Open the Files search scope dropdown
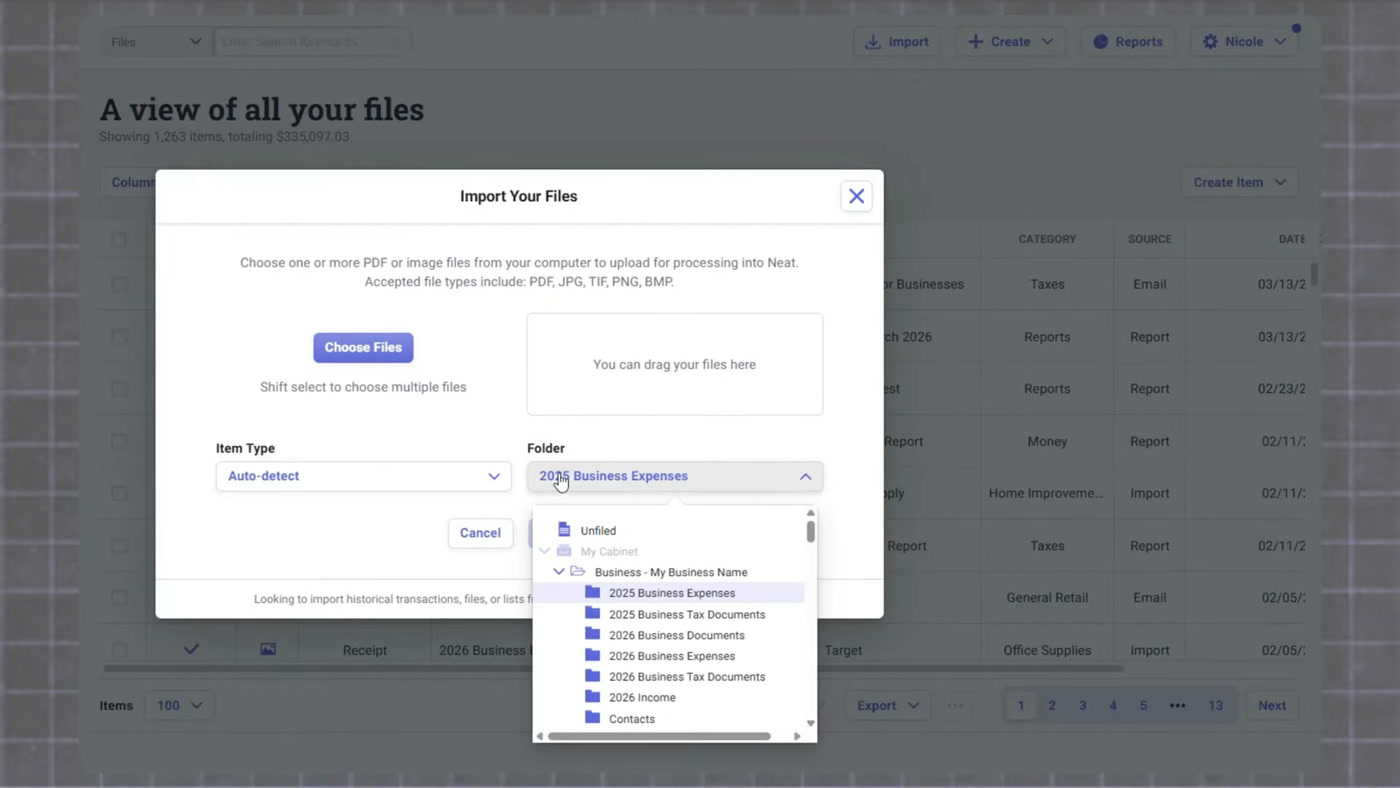 [x=156, y=42]
